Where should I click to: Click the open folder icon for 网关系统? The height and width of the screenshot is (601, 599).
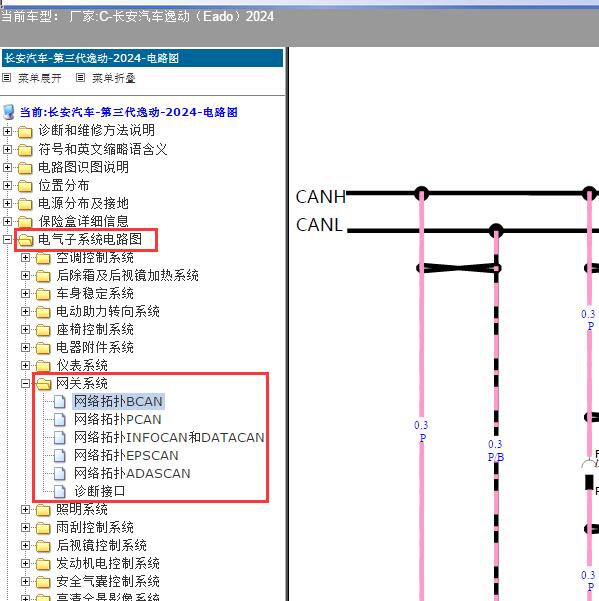pyautogui.click(x=44, y=384)
